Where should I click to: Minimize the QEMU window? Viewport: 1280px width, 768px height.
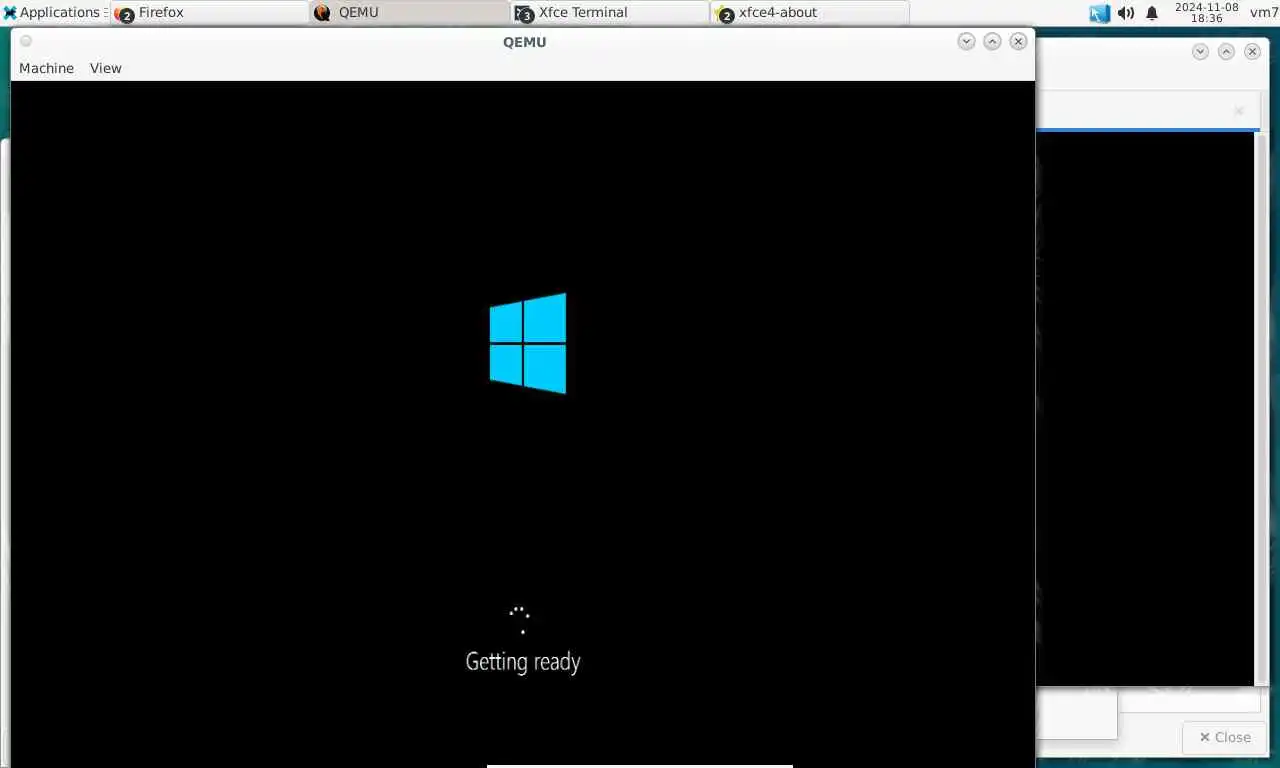point(966,41)
